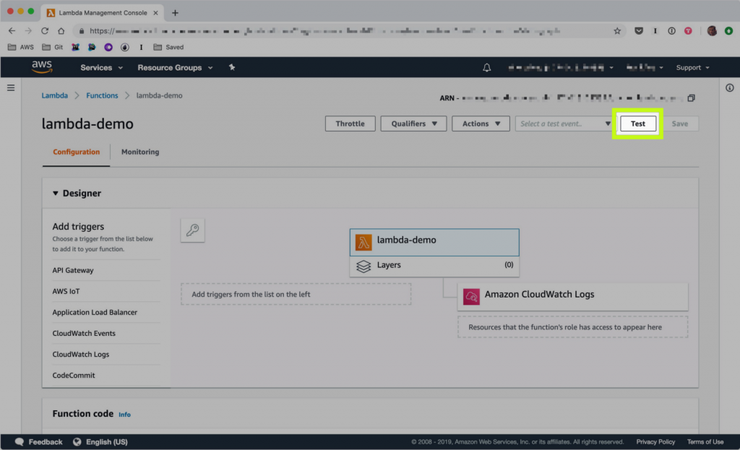Click the Throttle button

tap(350, 124)
